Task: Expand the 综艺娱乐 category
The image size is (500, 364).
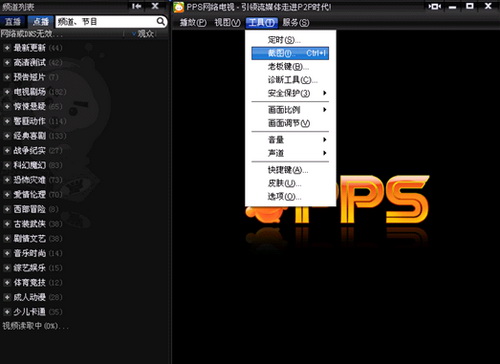Action: pos(6,268)
